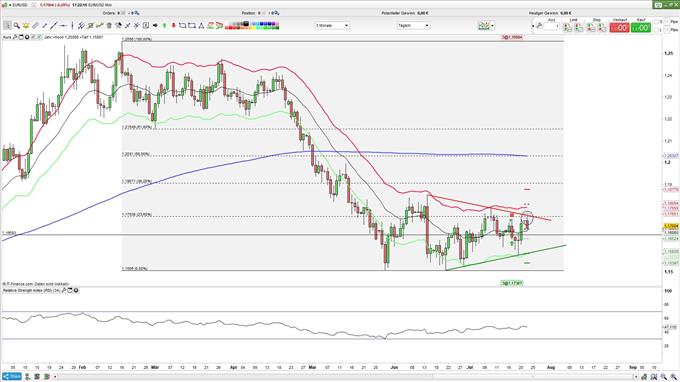Image resolution: width=680 pixels, height=382 pixels.
Task: Click the square window icon in Kurs header
Action: point(21,37)
